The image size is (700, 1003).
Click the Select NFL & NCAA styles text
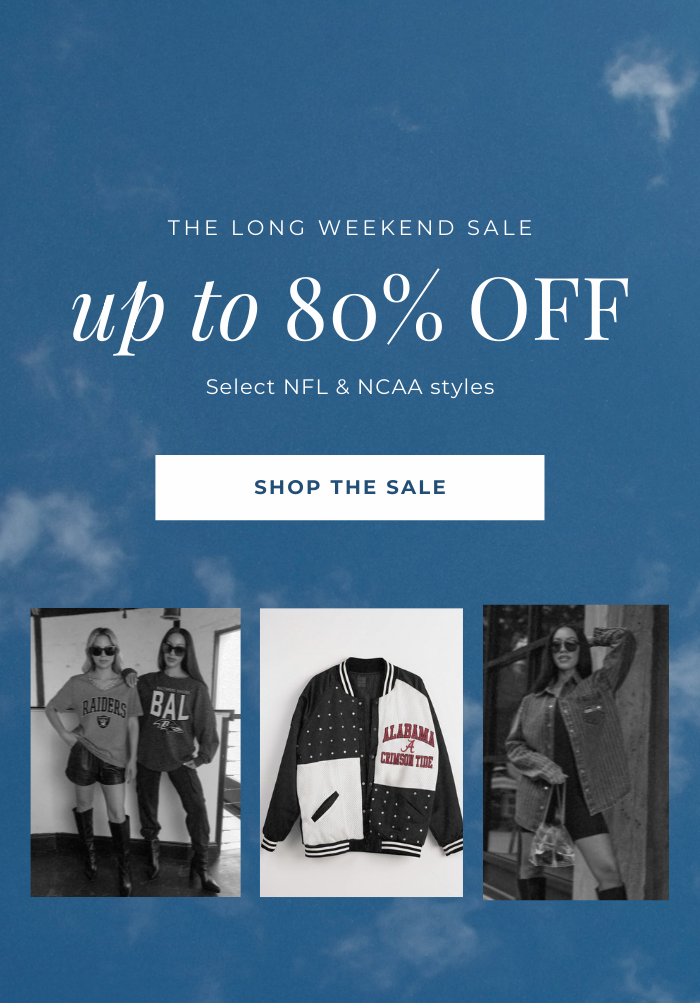coord(350,387)
